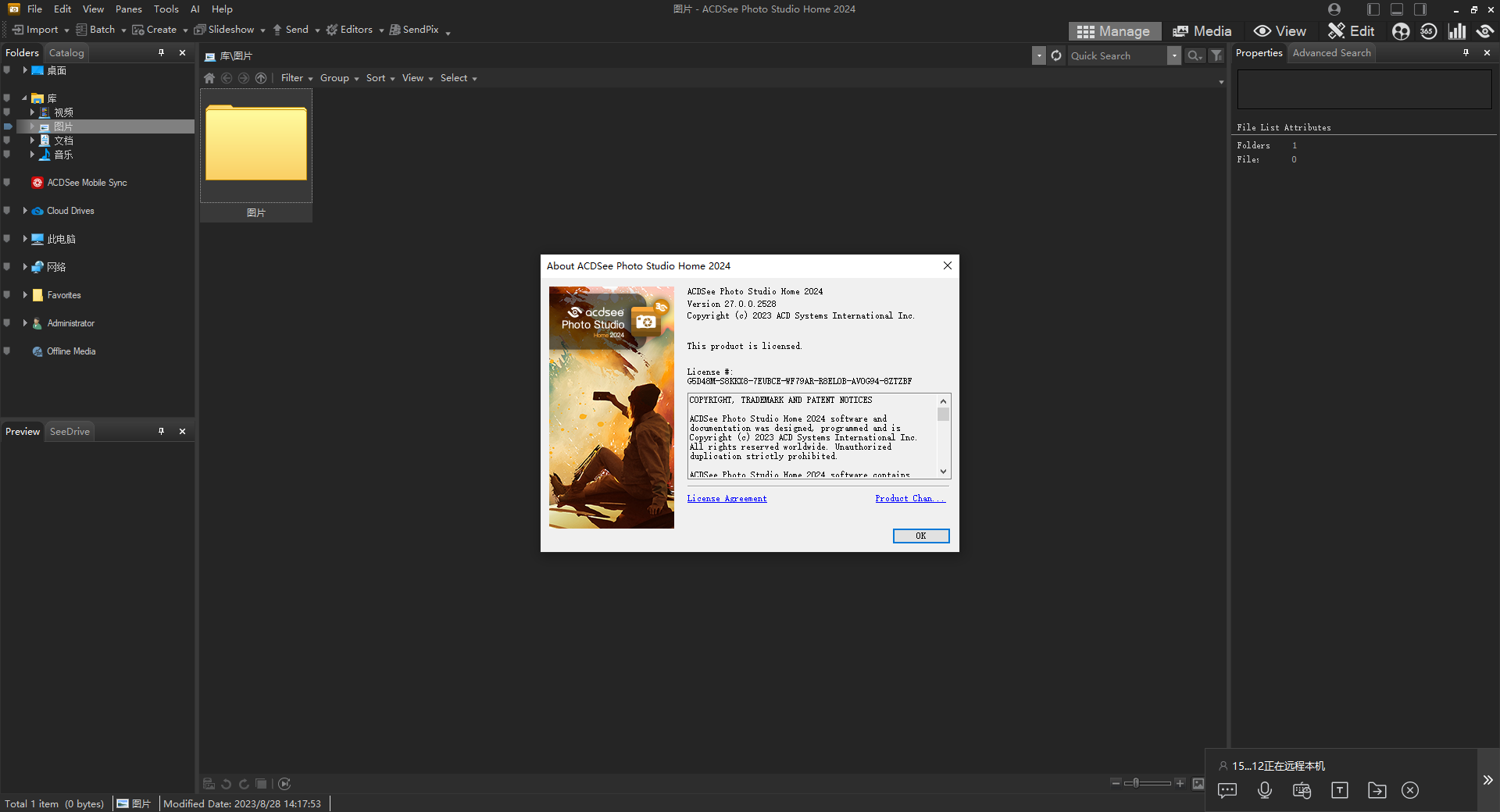The width and height of the screenshot is (1500, 812).
Task: Toggle the right panel layout button
Action: click(1420, 9)
